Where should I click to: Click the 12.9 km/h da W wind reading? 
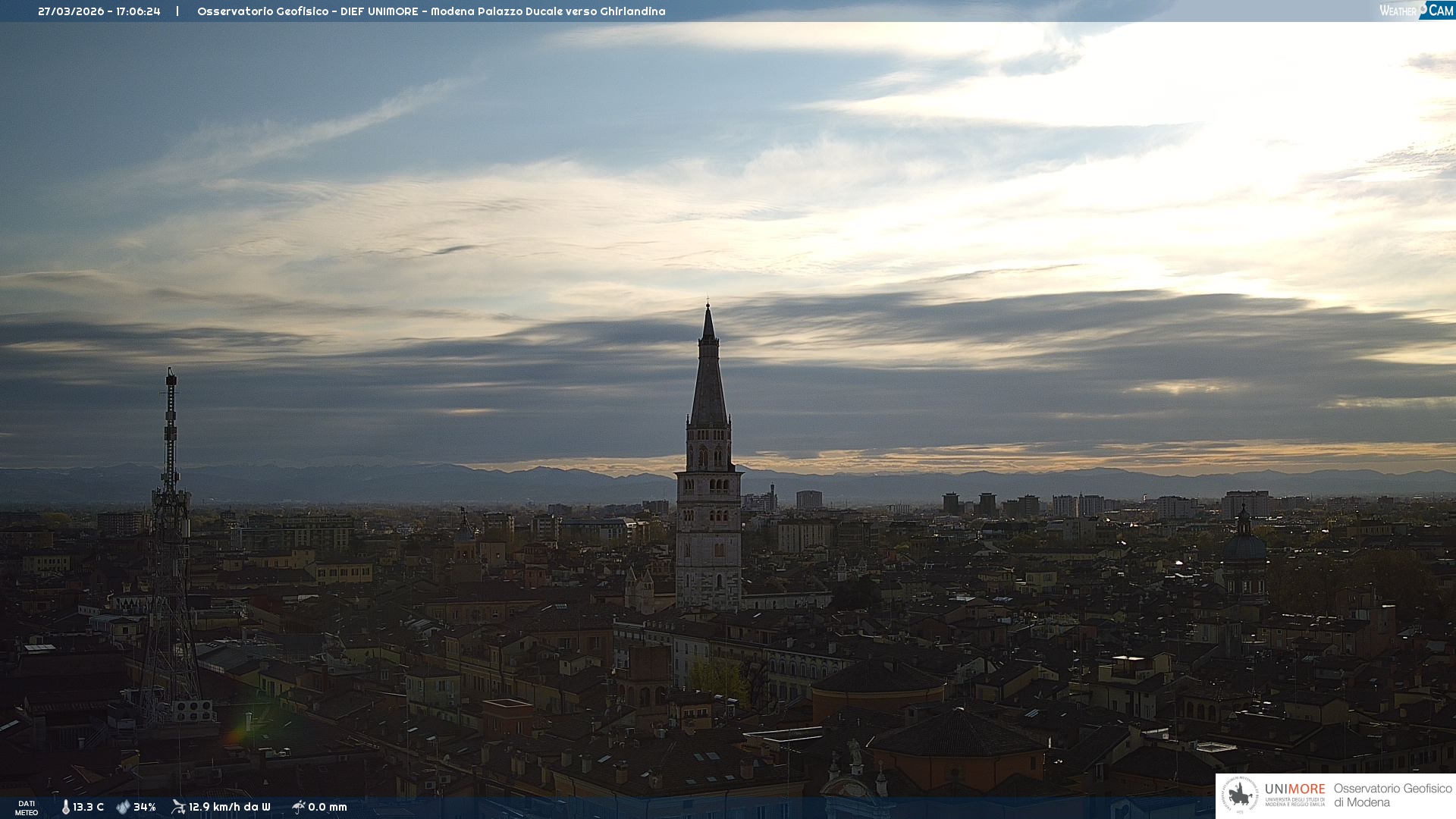229,807
